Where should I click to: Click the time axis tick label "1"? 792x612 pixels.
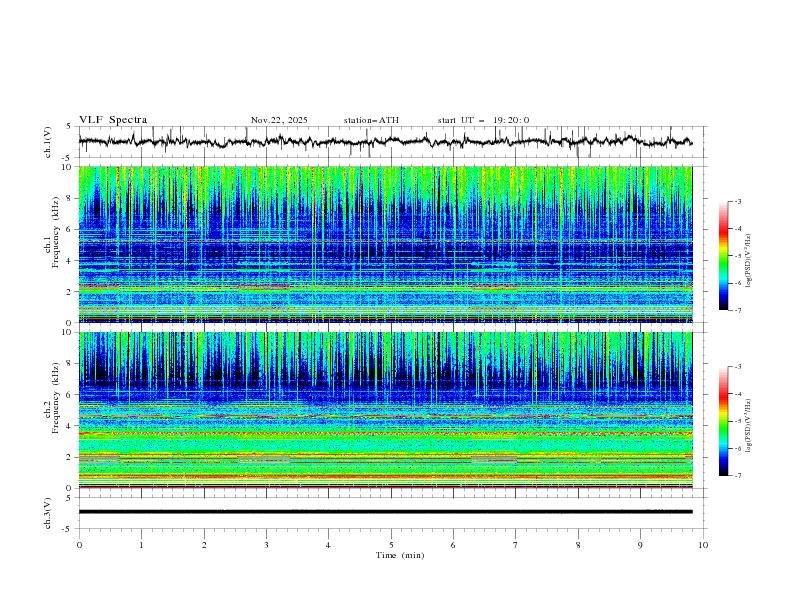pyautogui.click(x=141, y=545)
